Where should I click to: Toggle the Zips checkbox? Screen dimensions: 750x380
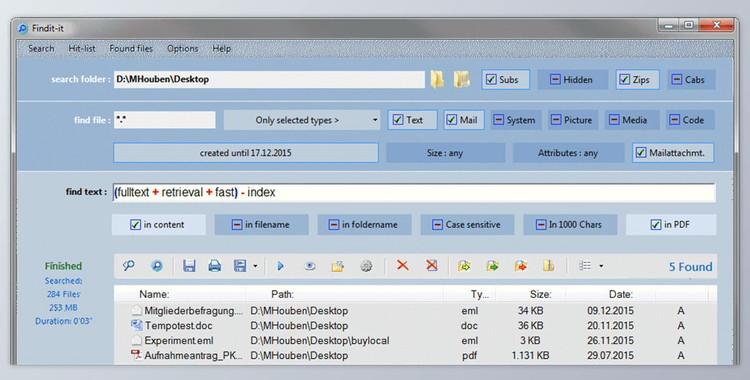coord(624,79)
